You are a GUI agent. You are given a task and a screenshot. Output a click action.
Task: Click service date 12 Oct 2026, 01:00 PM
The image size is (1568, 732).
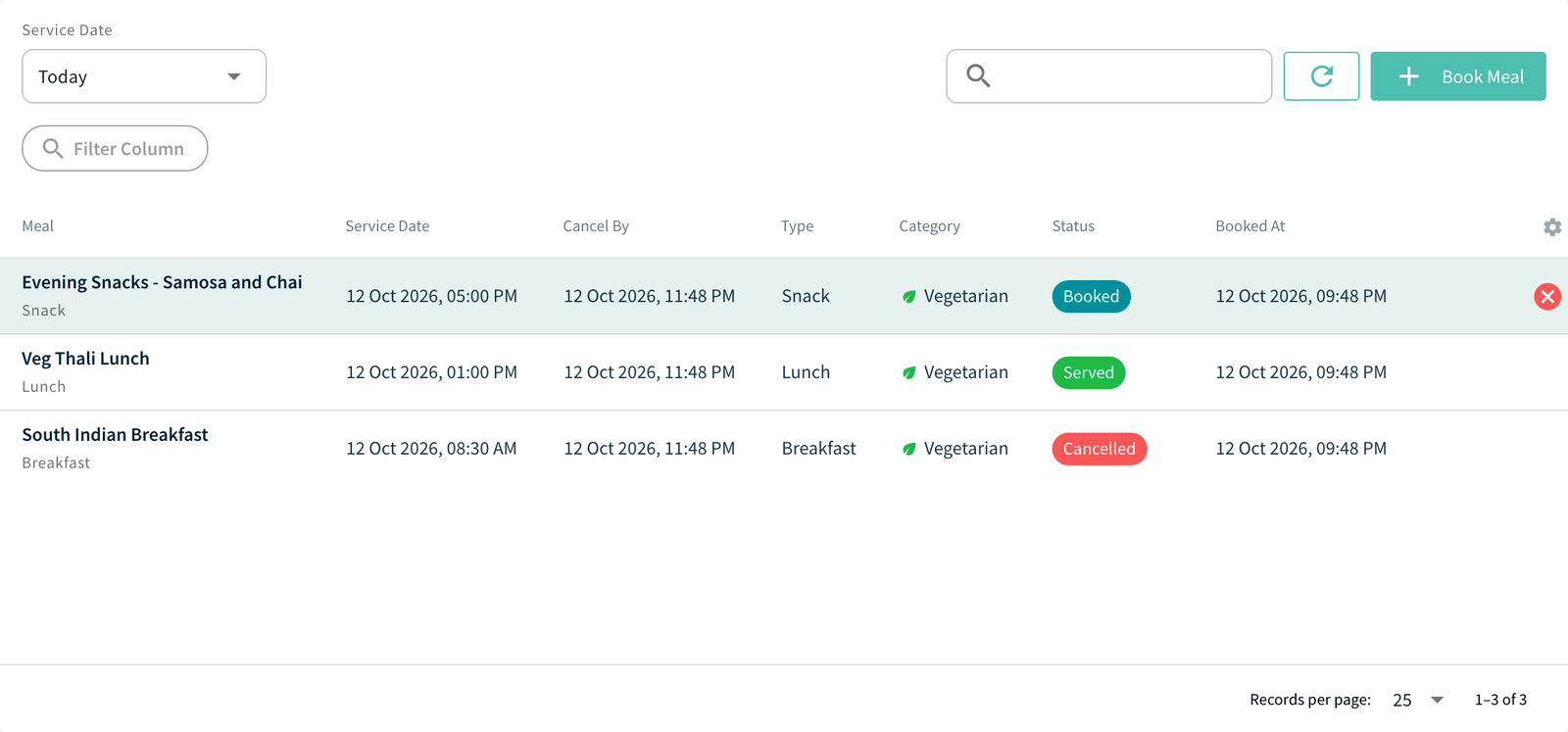point(431,372)
